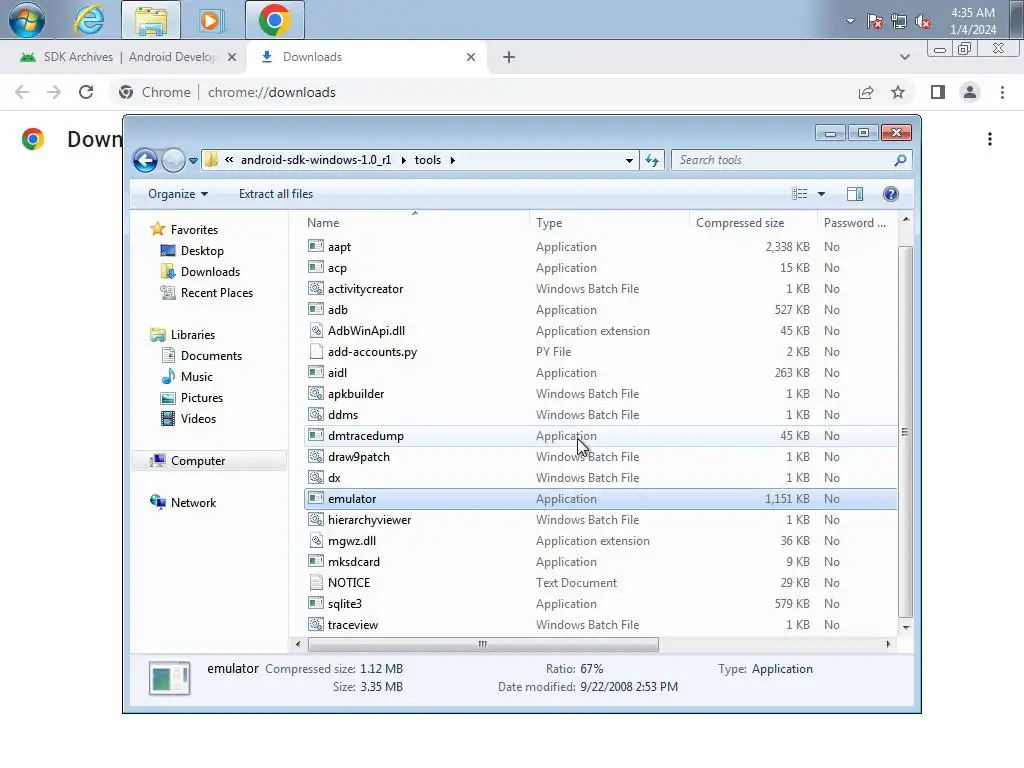Image resolution: width=1024 pixels, height=768 pixels.
Task: Expand the tools breadcrumb arrow
Action: tap(453, 160)
